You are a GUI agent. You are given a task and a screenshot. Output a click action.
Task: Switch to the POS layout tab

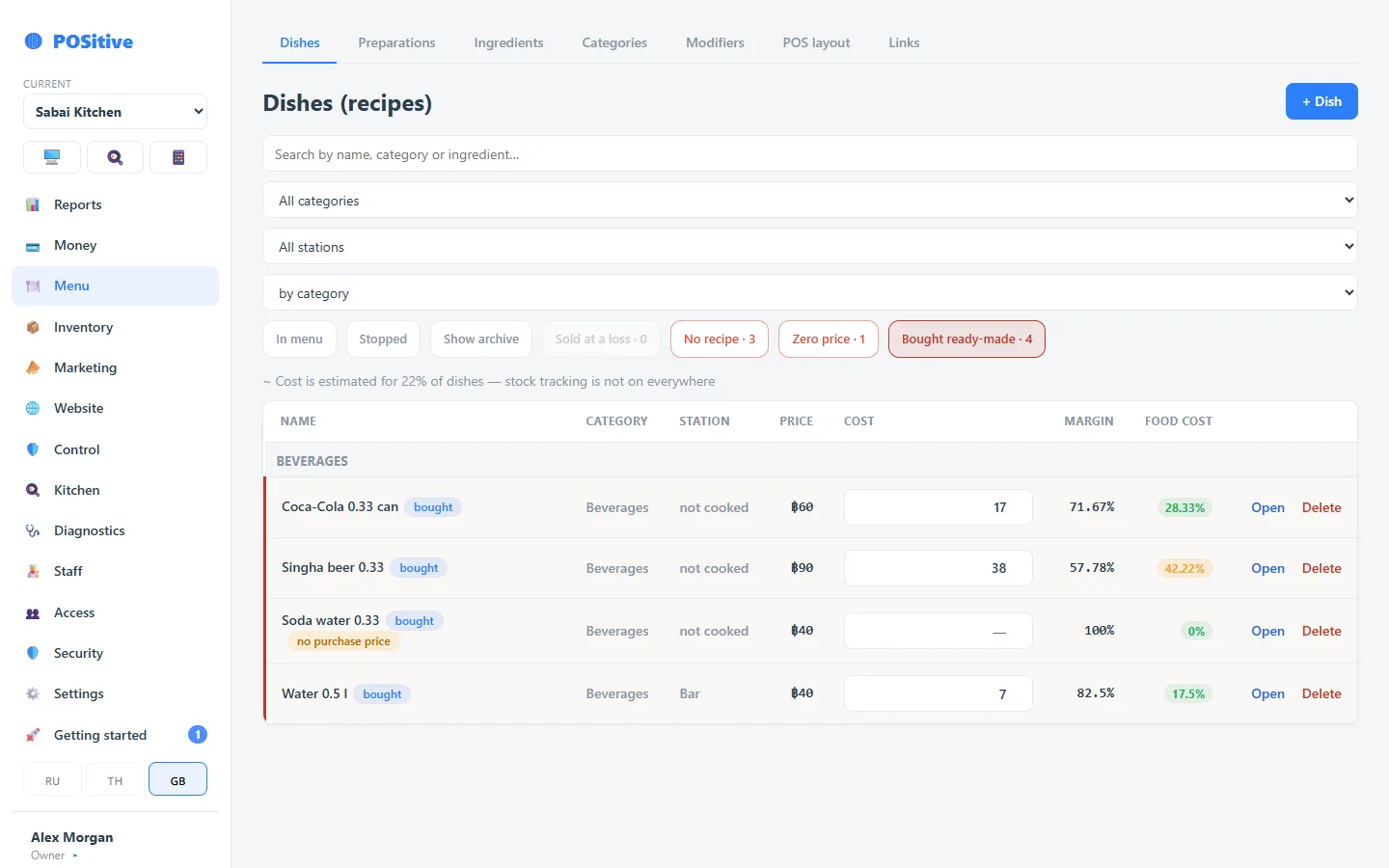coord(816,42)
